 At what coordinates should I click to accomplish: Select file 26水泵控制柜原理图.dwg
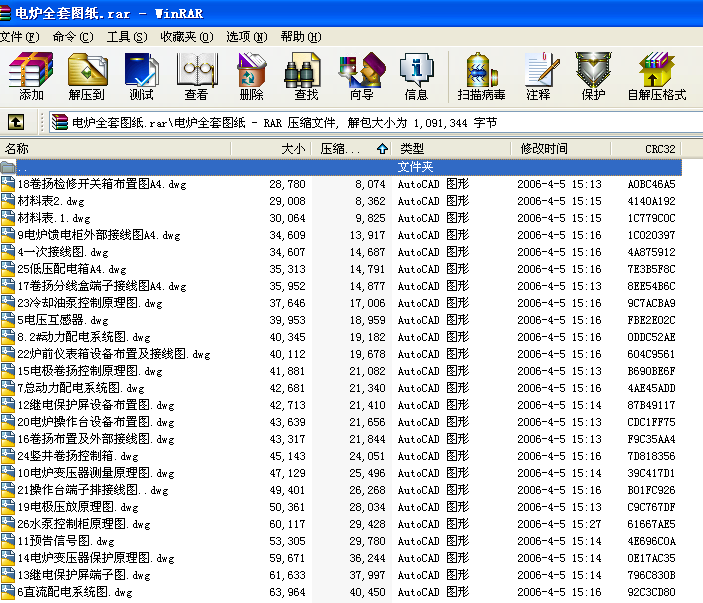pyautogui.click(x=84, y=525)
